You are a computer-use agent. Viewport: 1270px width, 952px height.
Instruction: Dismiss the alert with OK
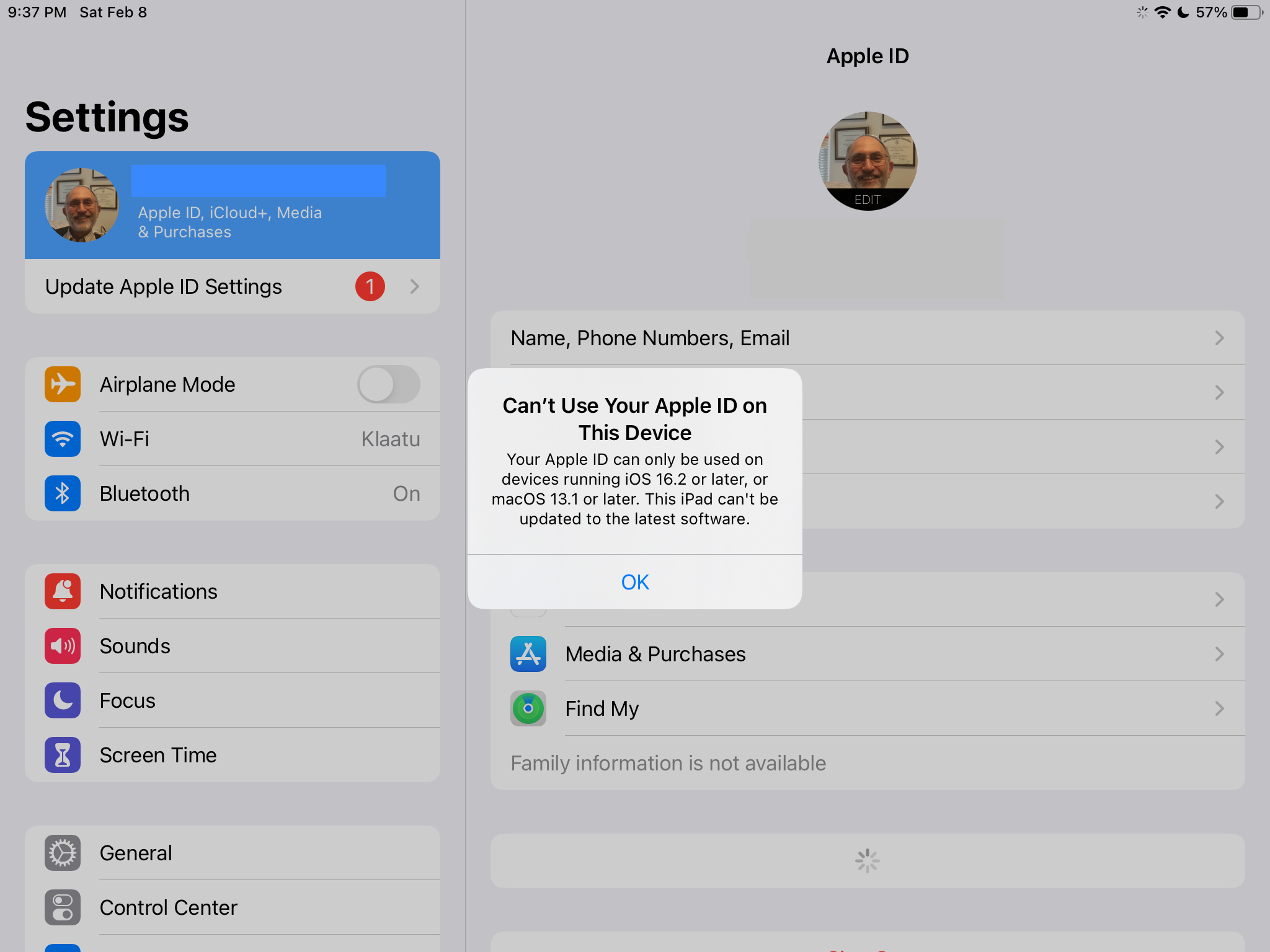[635, 582]
